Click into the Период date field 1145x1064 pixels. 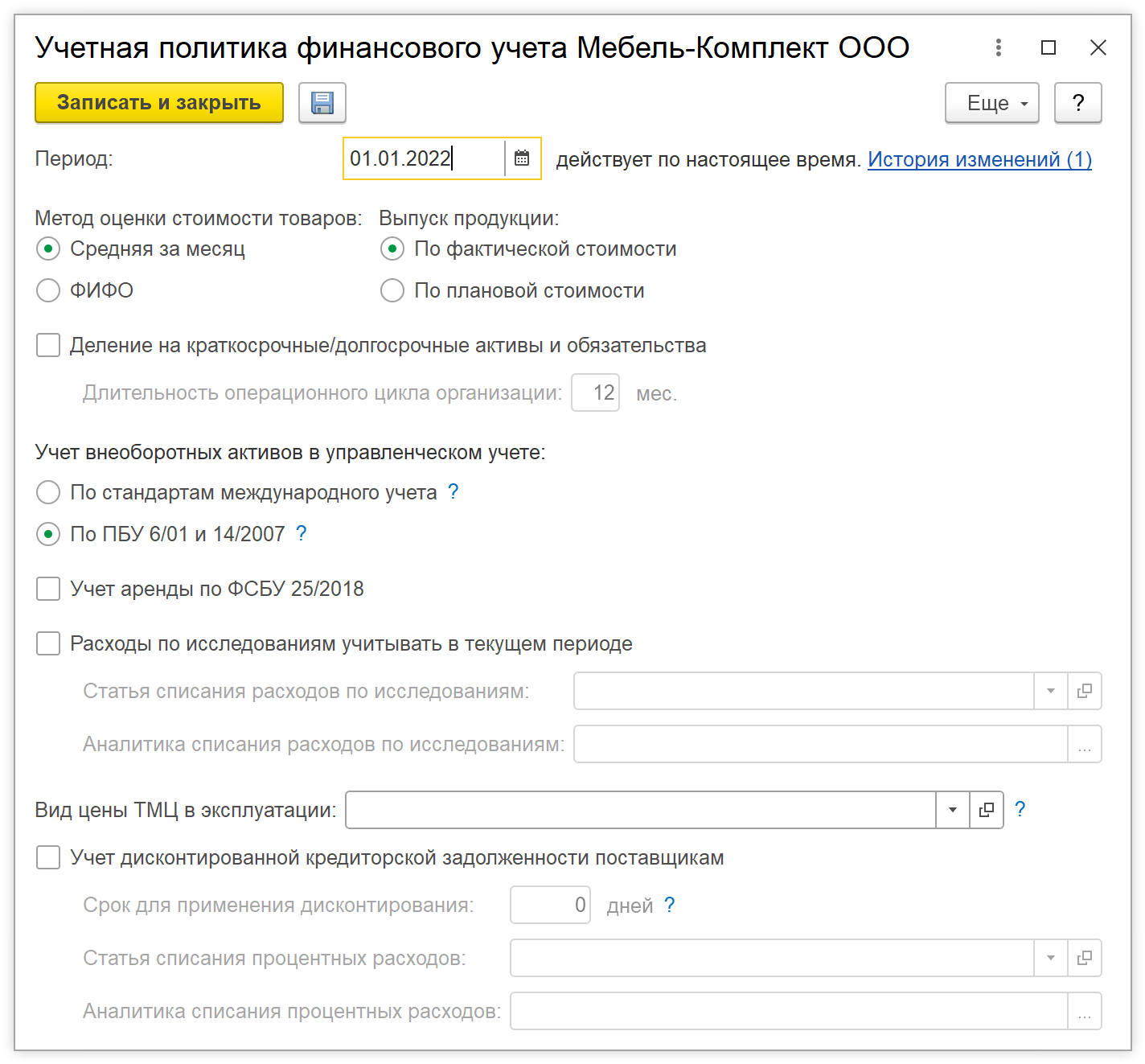click(x=424, y=158)
